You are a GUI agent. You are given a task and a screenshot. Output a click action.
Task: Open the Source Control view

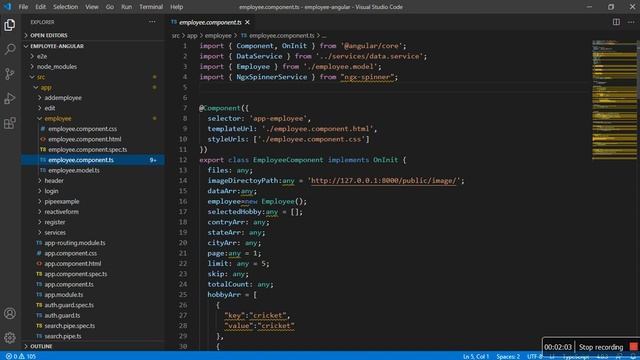point(10,74)
